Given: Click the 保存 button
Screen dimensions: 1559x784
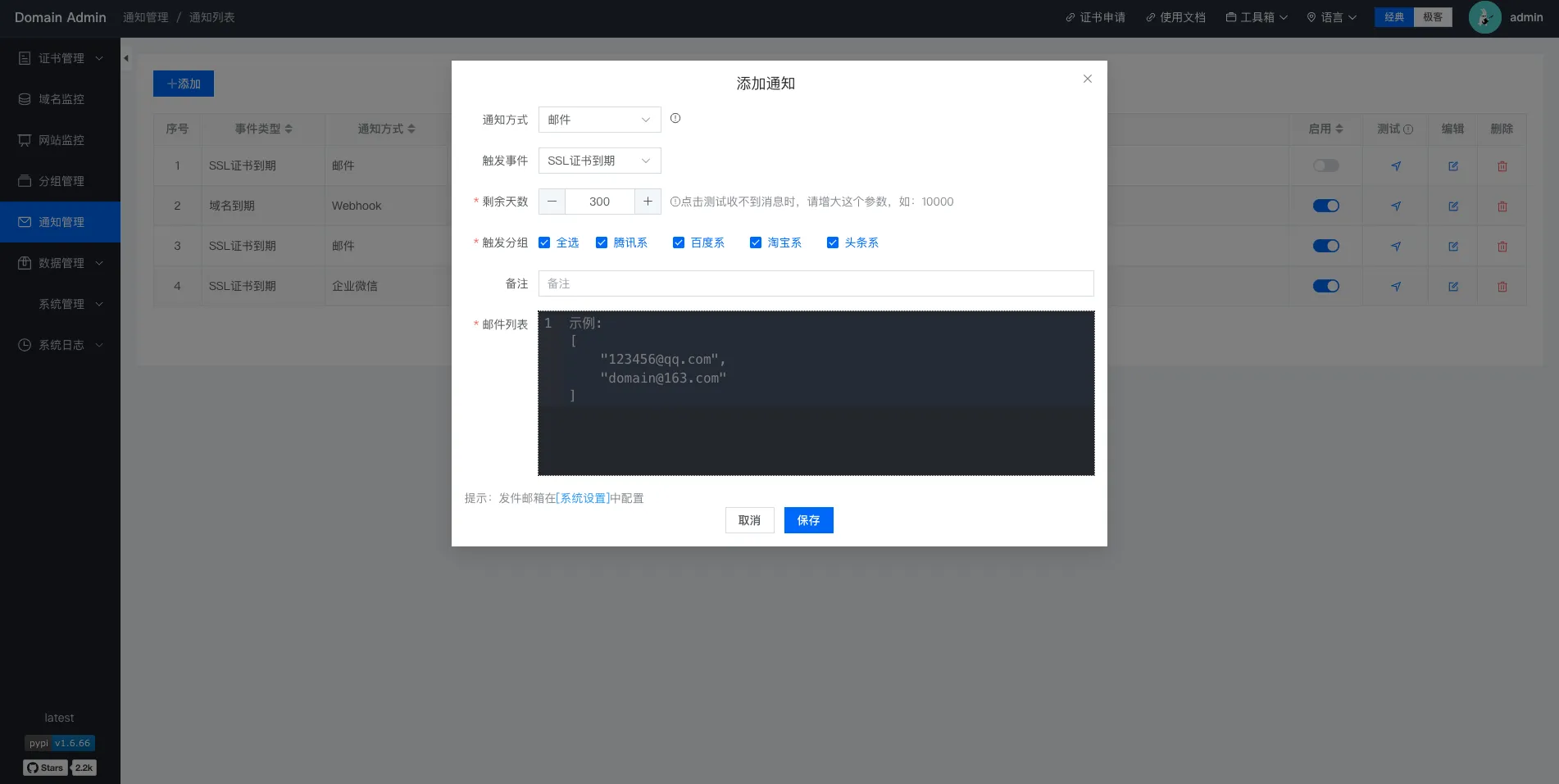Looking at the screenshot, I should pos(808,520).
